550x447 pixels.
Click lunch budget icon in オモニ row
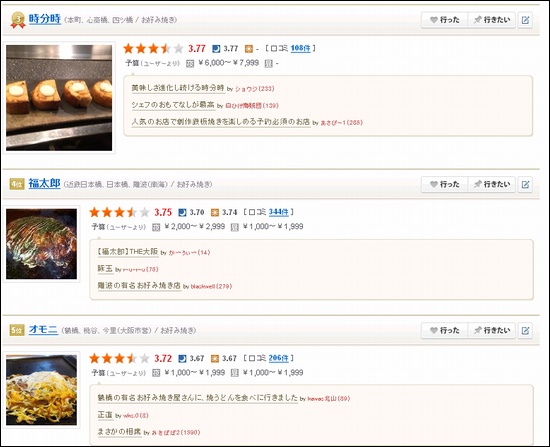[234, 373]
